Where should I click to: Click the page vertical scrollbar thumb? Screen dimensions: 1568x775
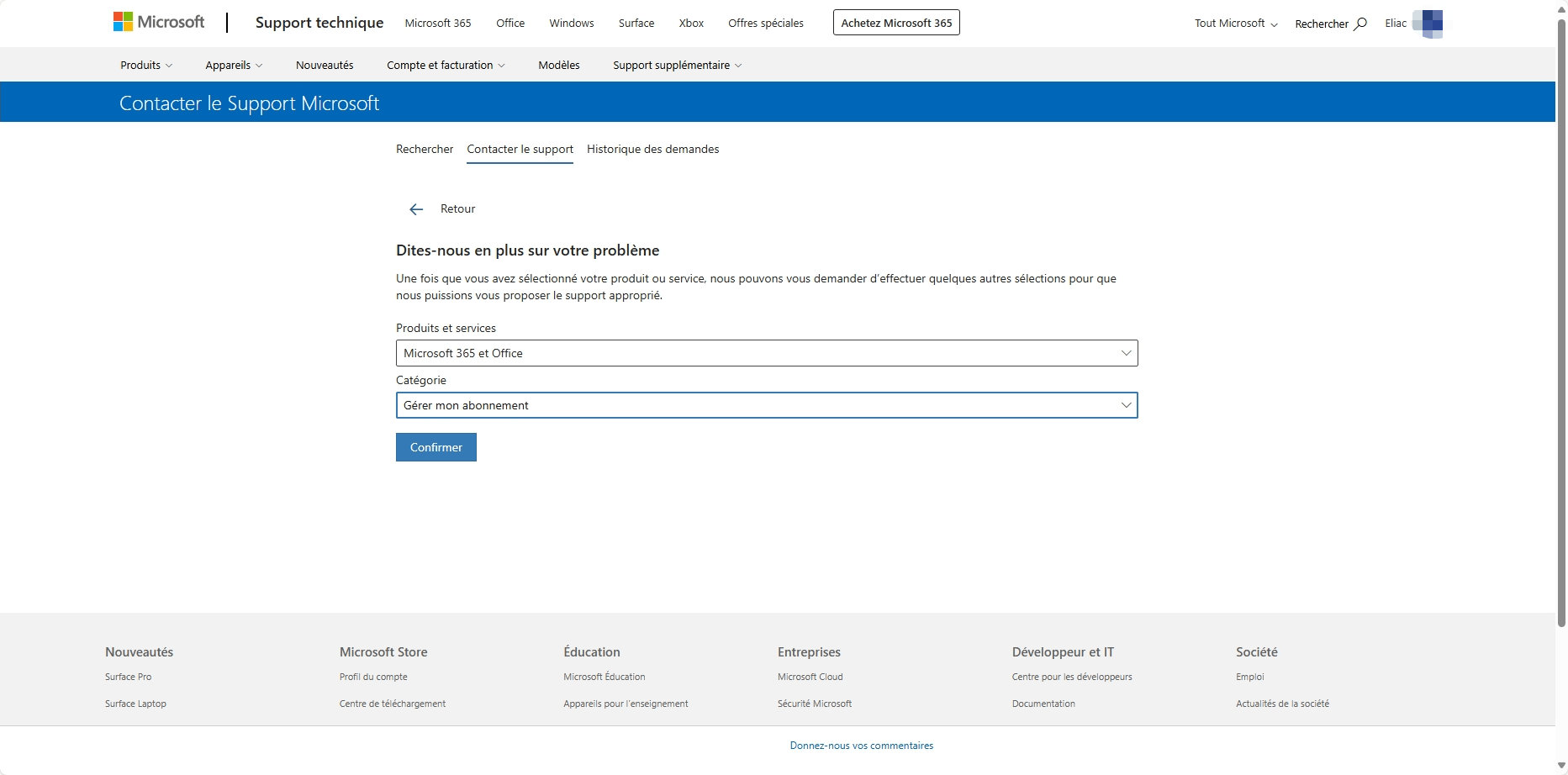(x=1561, y=322)
